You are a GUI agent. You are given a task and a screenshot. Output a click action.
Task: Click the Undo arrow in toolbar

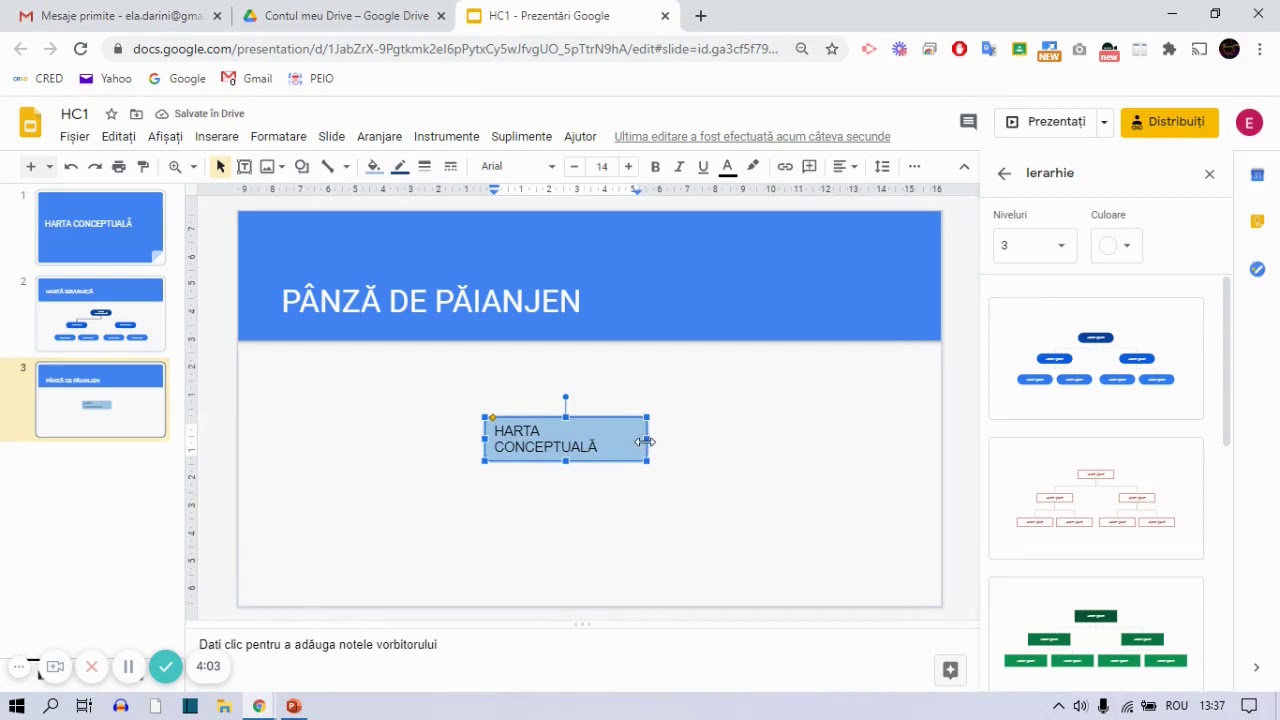pos(70,166)
